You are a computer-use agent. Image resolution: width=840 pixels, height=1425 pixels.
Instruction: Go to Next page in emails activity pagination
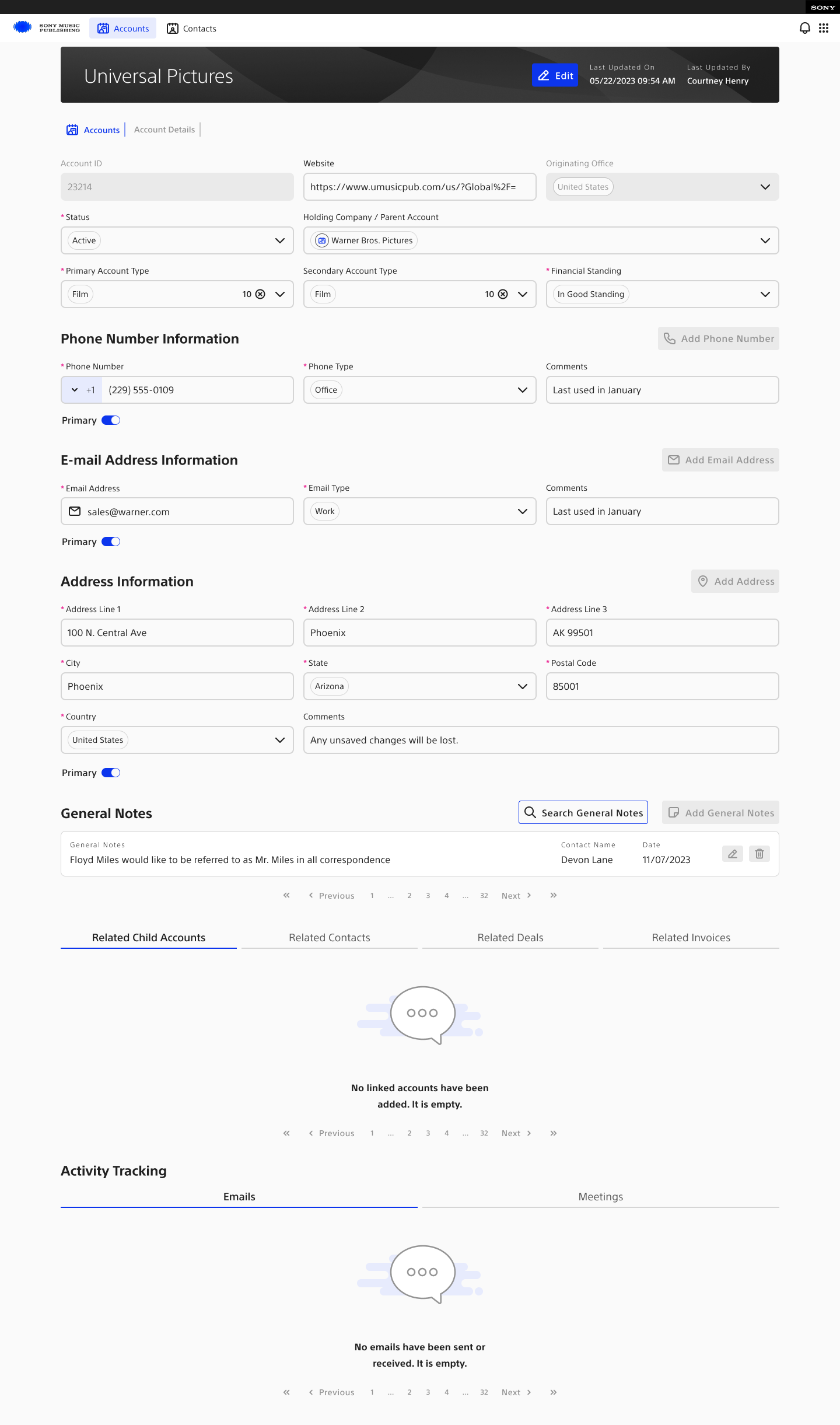[x=516, y=1392]
